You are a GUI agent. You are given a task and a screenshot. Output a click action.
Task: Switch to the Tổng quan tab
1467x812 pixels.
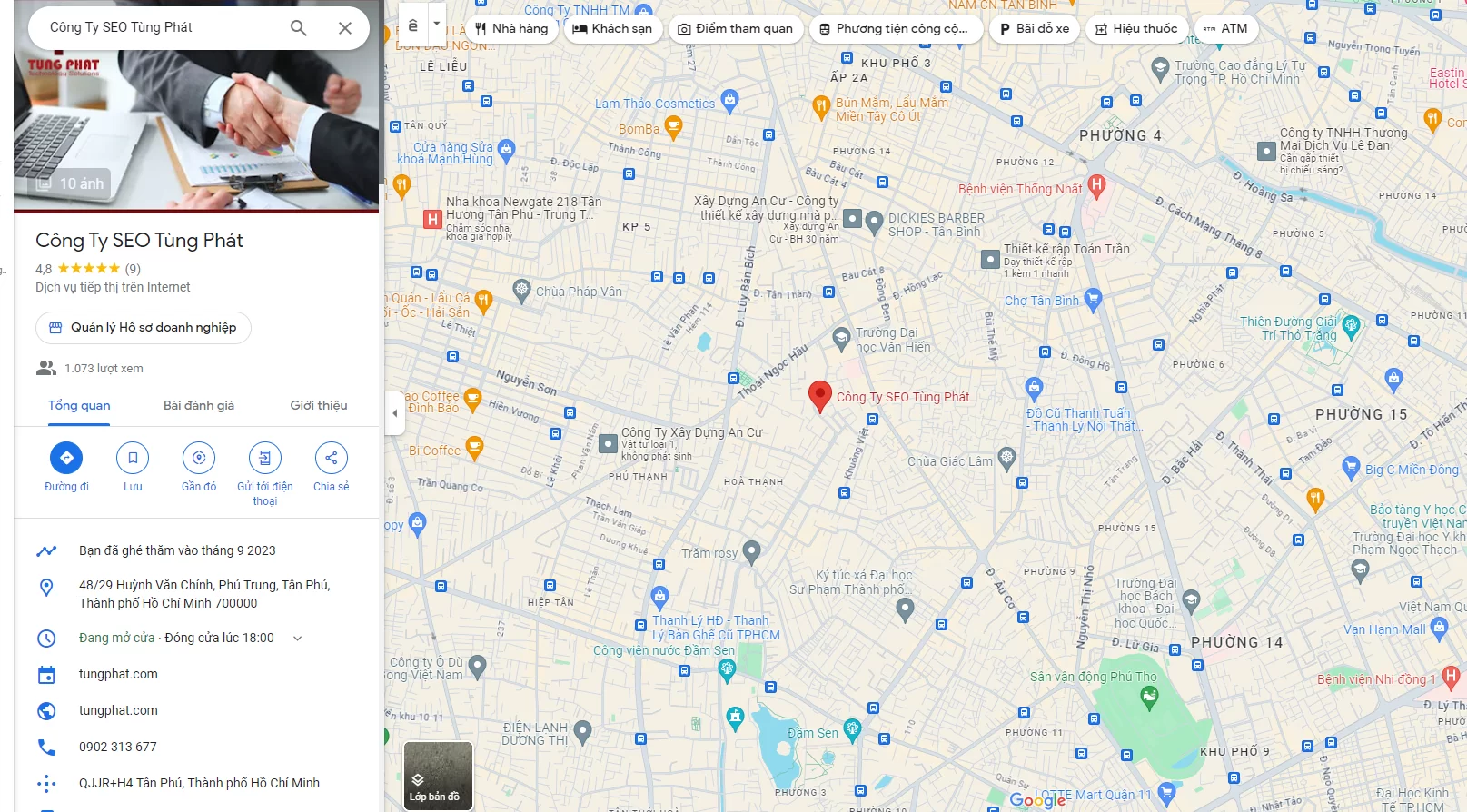pos(79,405)
